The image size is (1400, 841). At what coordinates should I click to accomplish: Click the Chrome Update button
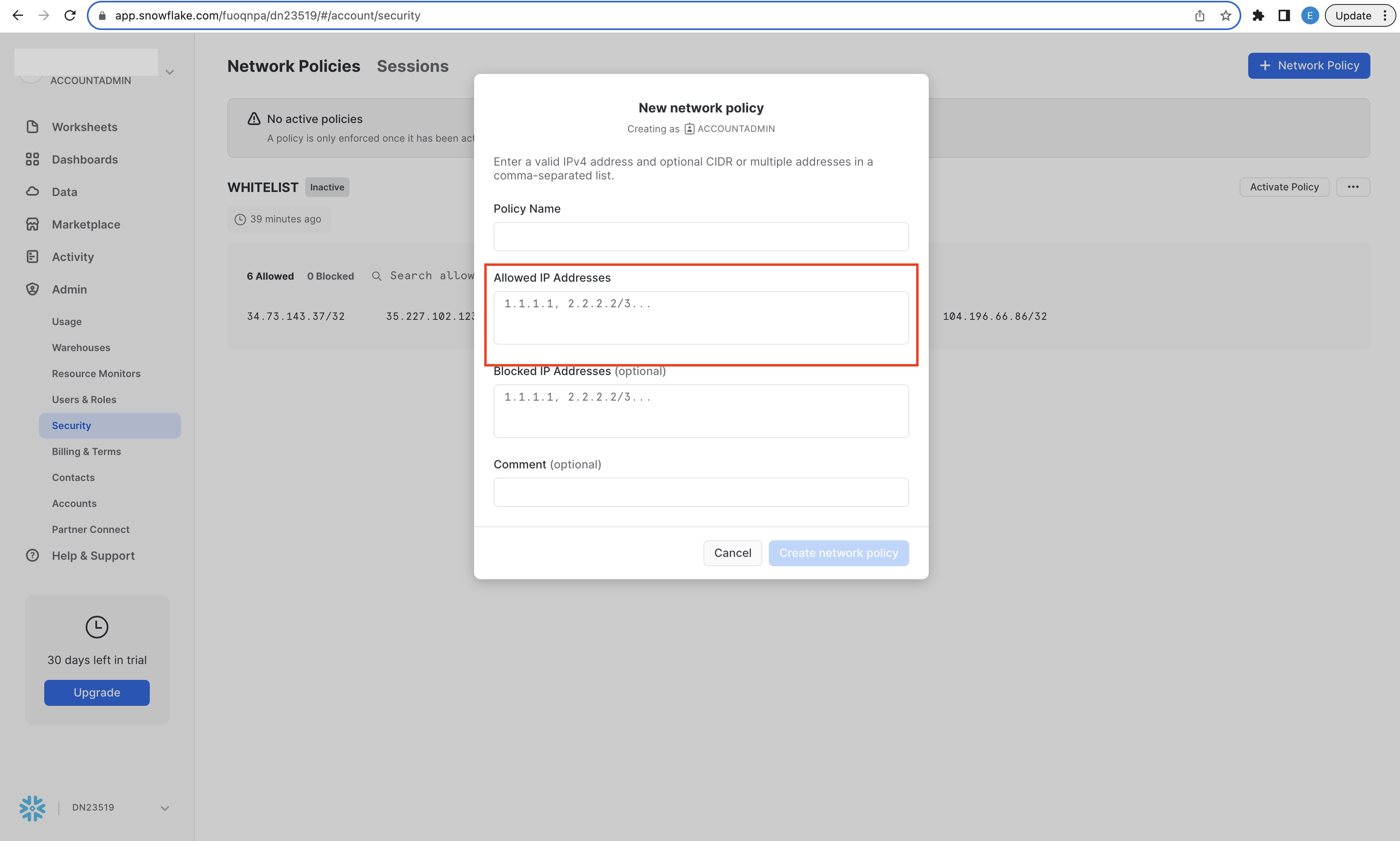pos(1360,15)
